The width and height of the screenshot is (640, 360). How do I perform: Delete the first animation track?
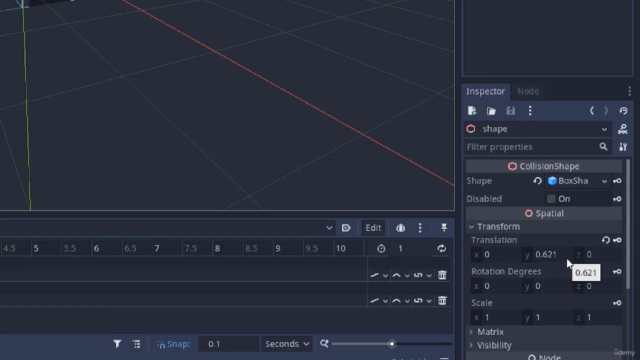442,275
